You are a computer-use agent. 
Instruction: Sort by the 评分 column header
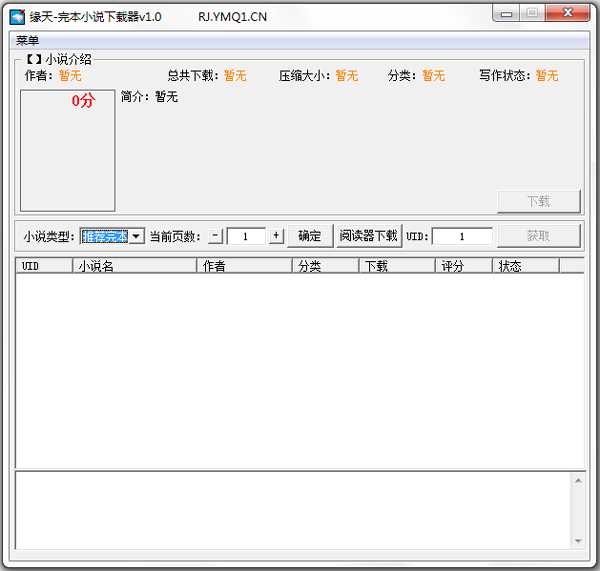[x=464, y=266]
